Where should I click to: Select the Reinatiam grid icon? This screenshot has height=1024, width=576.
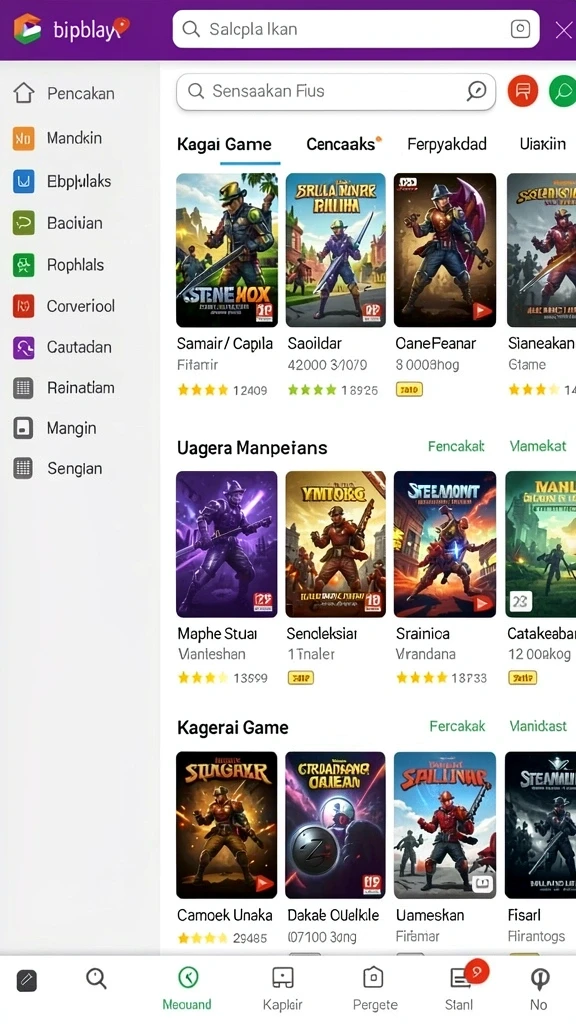24,388
